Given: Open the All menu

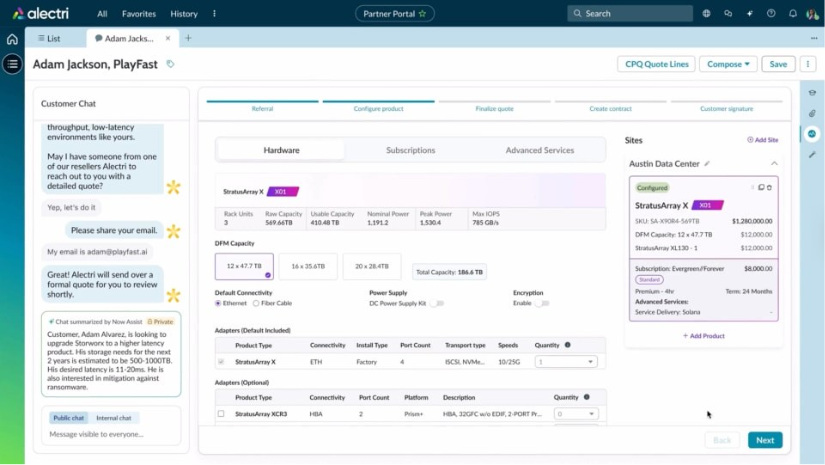Looking at the screenshot, I should click(102, 14).
